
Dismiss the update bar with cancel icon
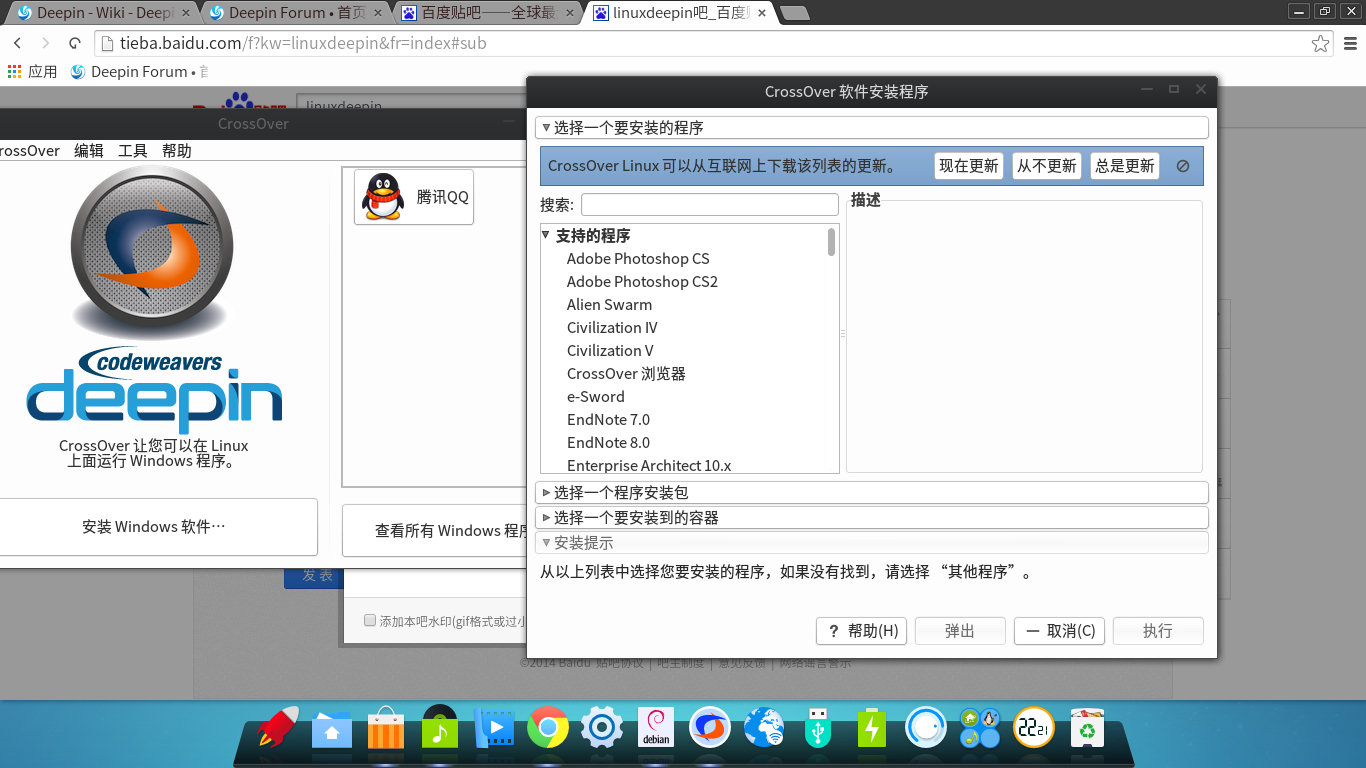[x=1183, y=166]
